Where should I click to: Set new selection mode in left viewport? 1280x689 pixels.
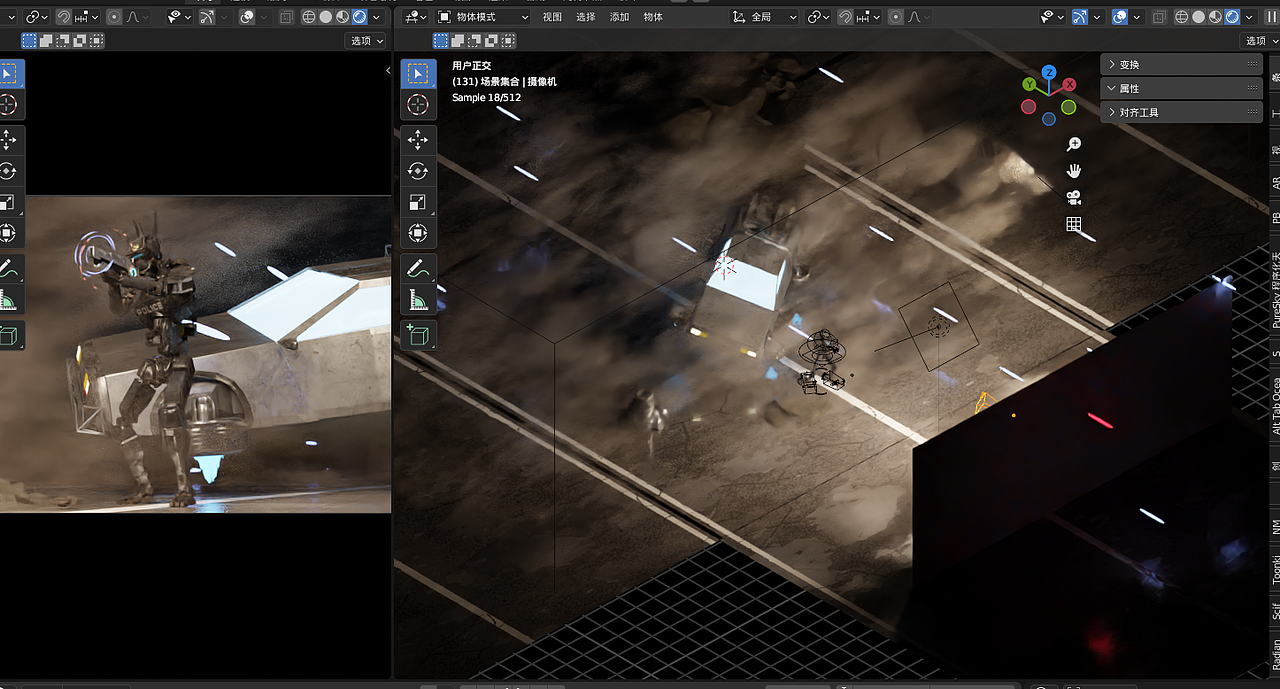(x=29, y=40)
